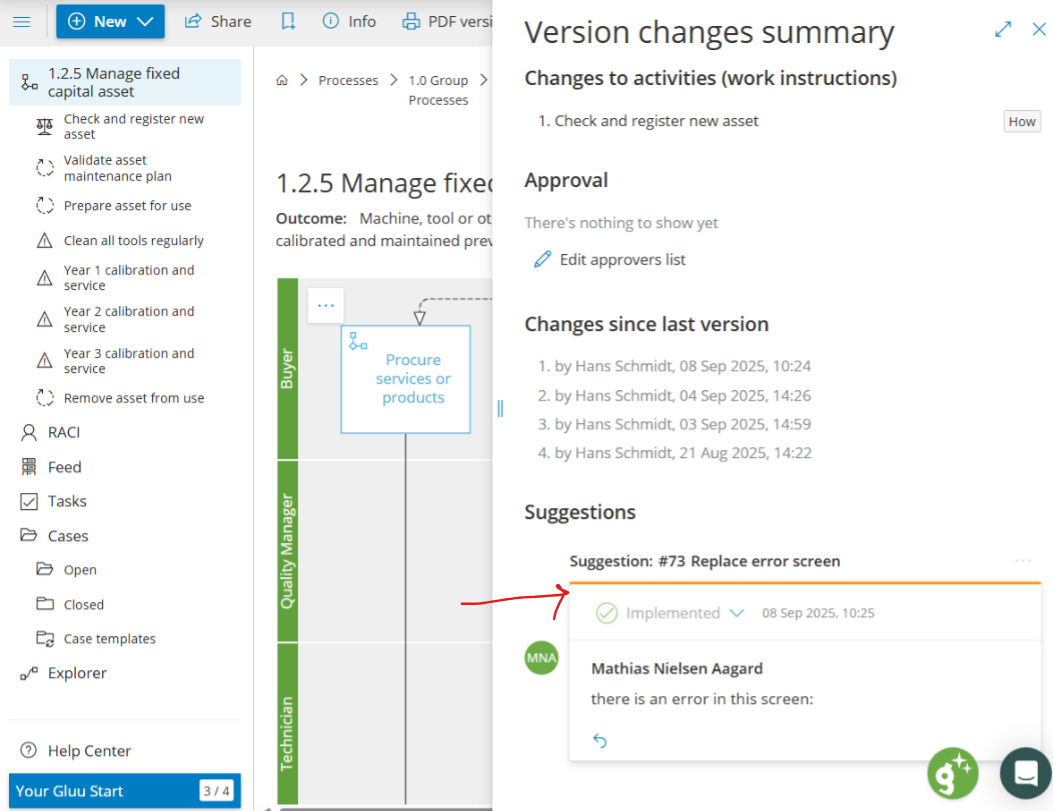This screenshot has width=1053, height=811.
Task: Click the home icon in breadcrumb
Action: click(283, 80)
